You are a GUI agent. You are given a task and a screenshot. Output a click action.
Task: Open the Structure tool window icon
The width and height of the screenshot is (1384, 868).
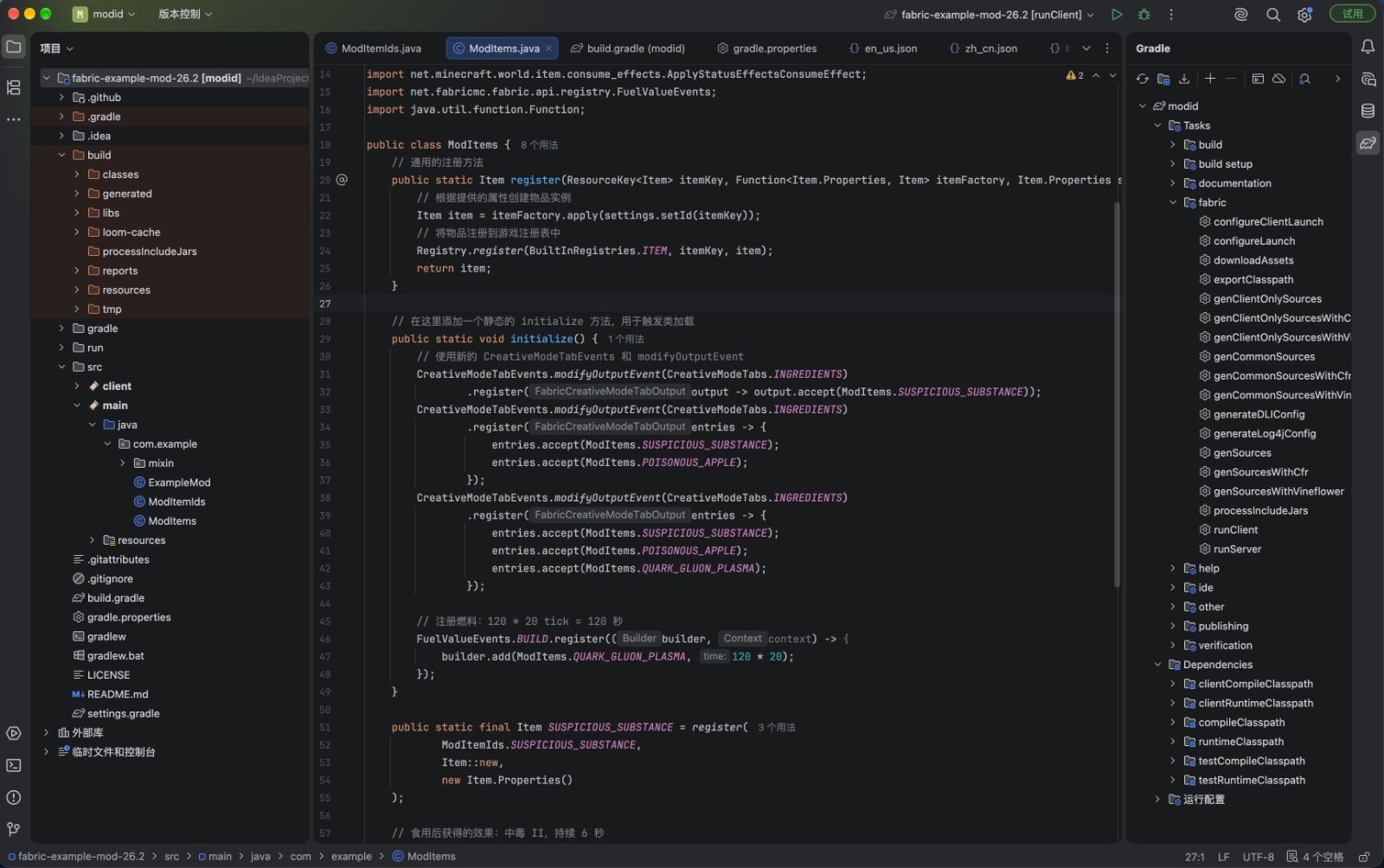(x=14, y=87)
